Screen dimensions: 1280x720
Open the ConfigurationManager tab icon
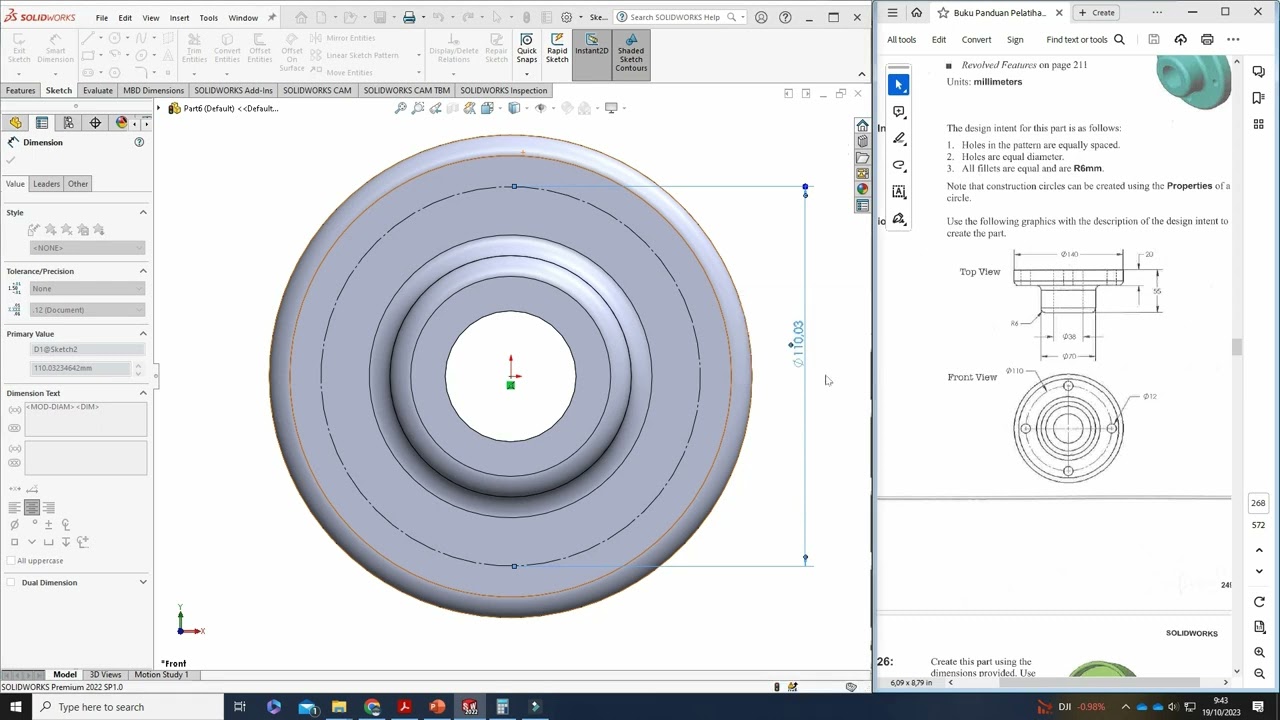pyautogui.click(x=68, y=122)
